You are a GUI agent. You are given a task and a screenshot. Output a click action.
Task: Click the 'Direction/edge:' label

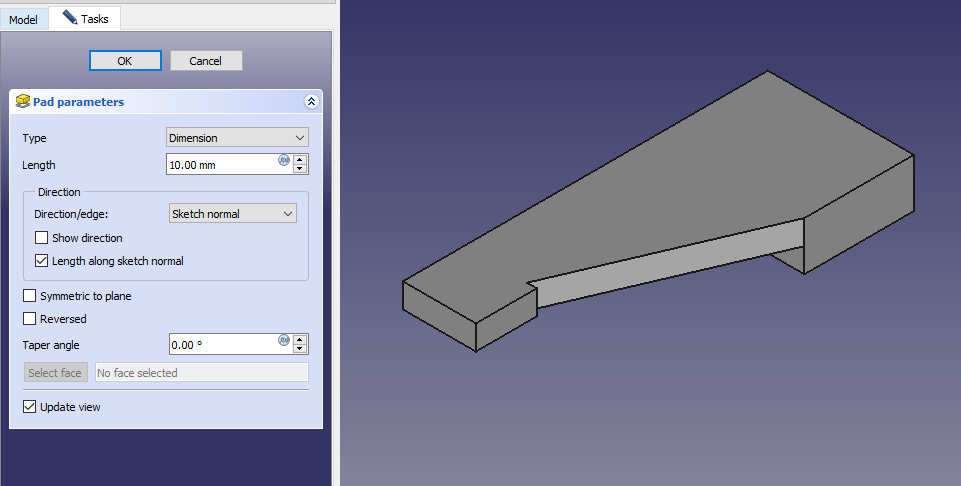click(71, 214)
